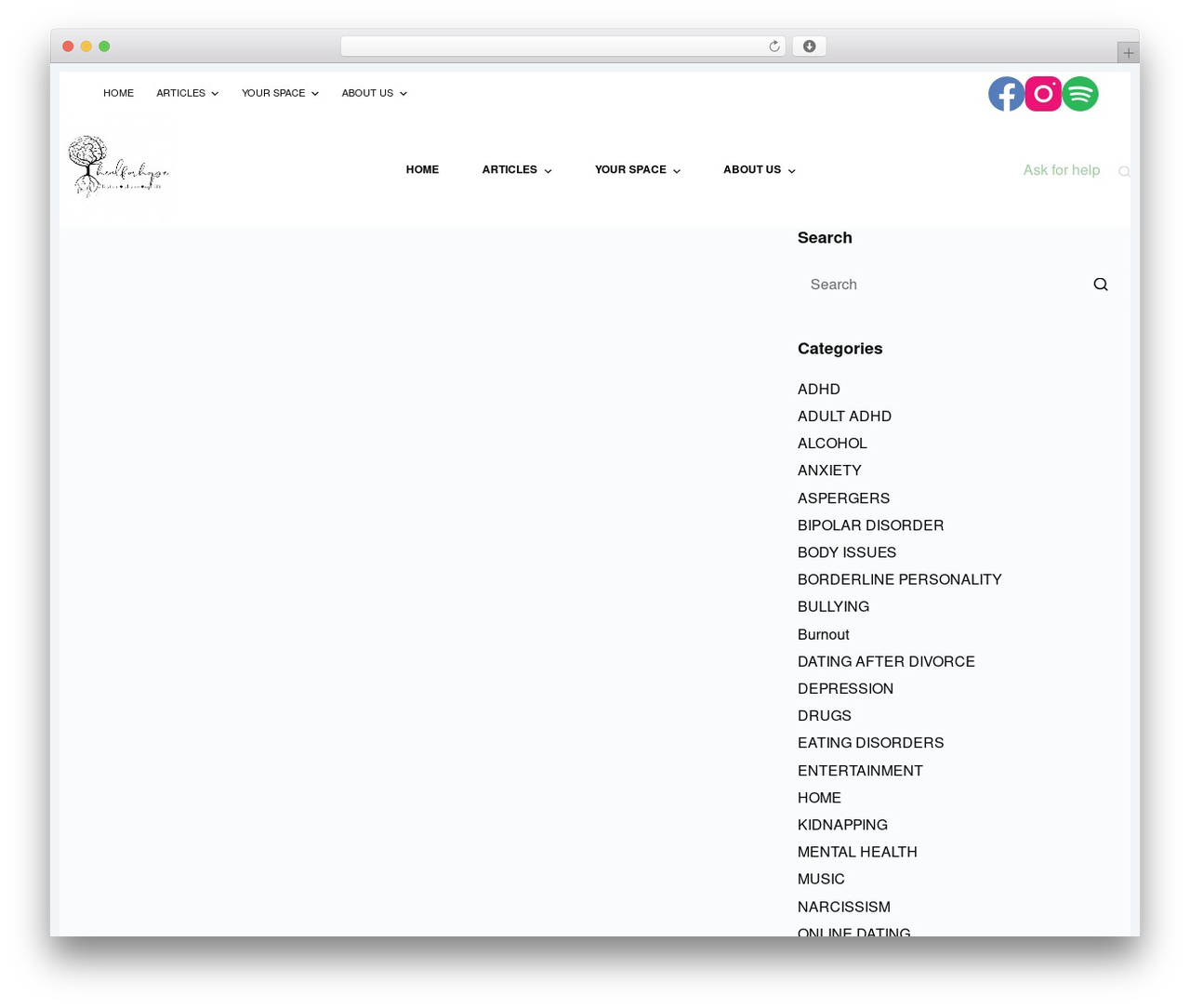The width and height of the screenshot is (1190, 1008).
Task: Open the ASPERGERS category
Action: [843, 497]
